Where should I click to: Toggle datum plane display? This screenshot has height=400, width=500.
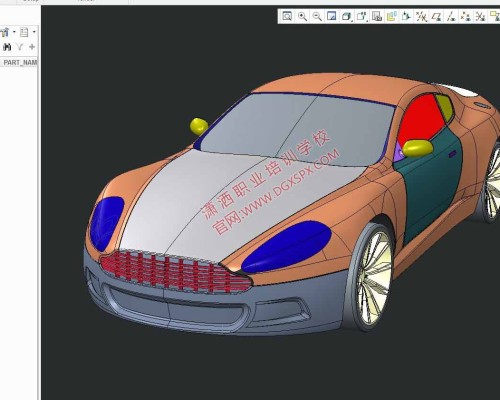coord(436,16)
